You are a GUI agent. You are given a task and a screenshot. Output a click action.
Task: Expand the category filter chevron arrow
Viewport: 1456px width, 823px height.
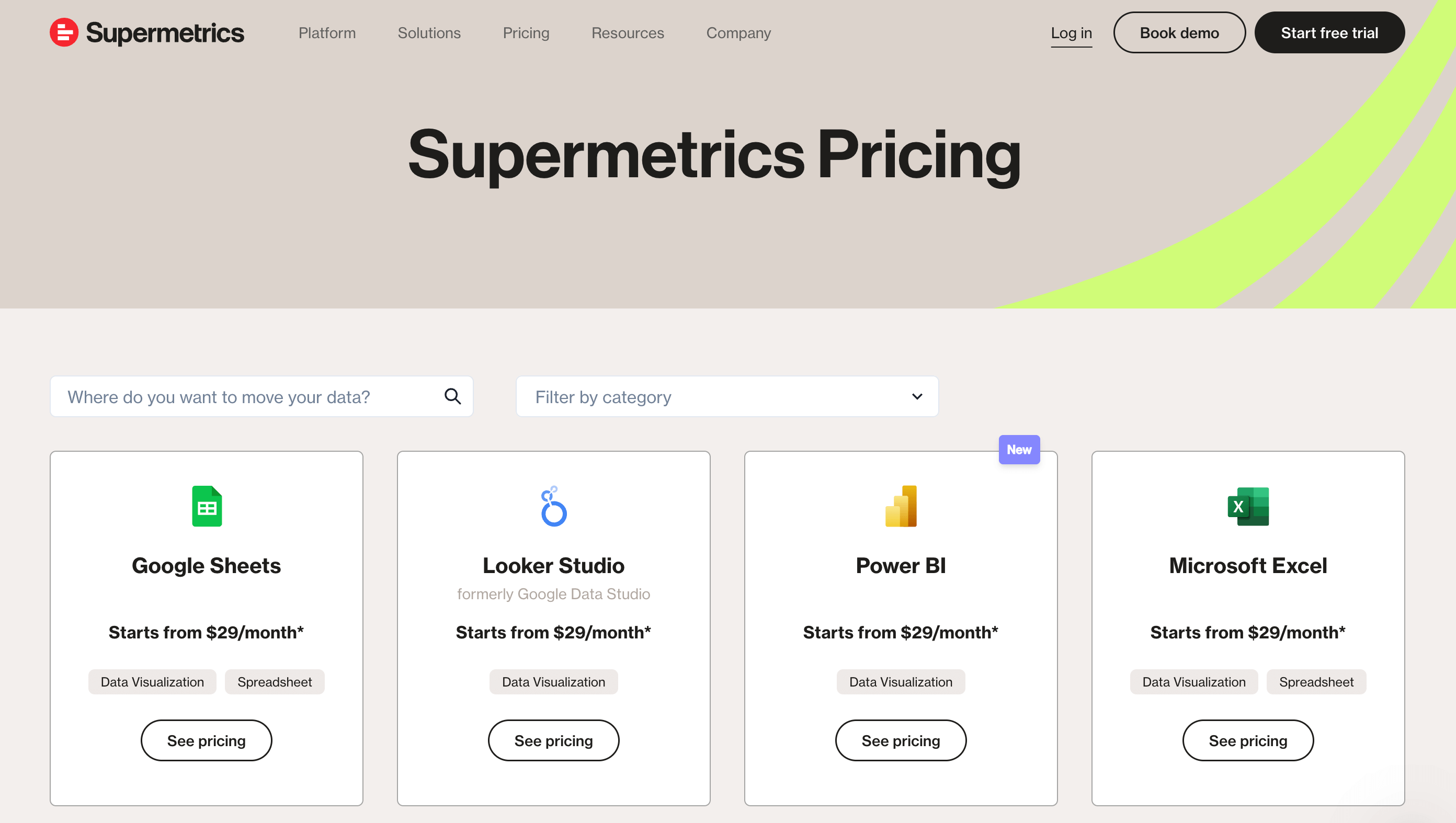tap(917, 397)
